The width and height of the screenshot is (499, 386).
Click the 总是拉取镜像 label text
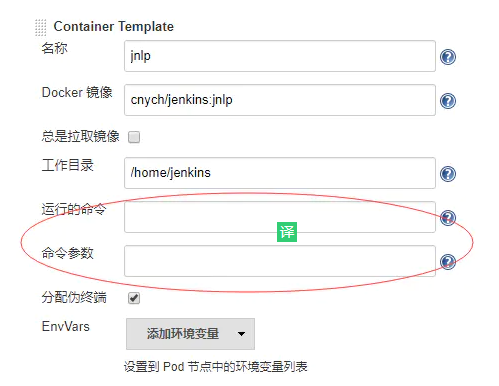tap(80, 136)
